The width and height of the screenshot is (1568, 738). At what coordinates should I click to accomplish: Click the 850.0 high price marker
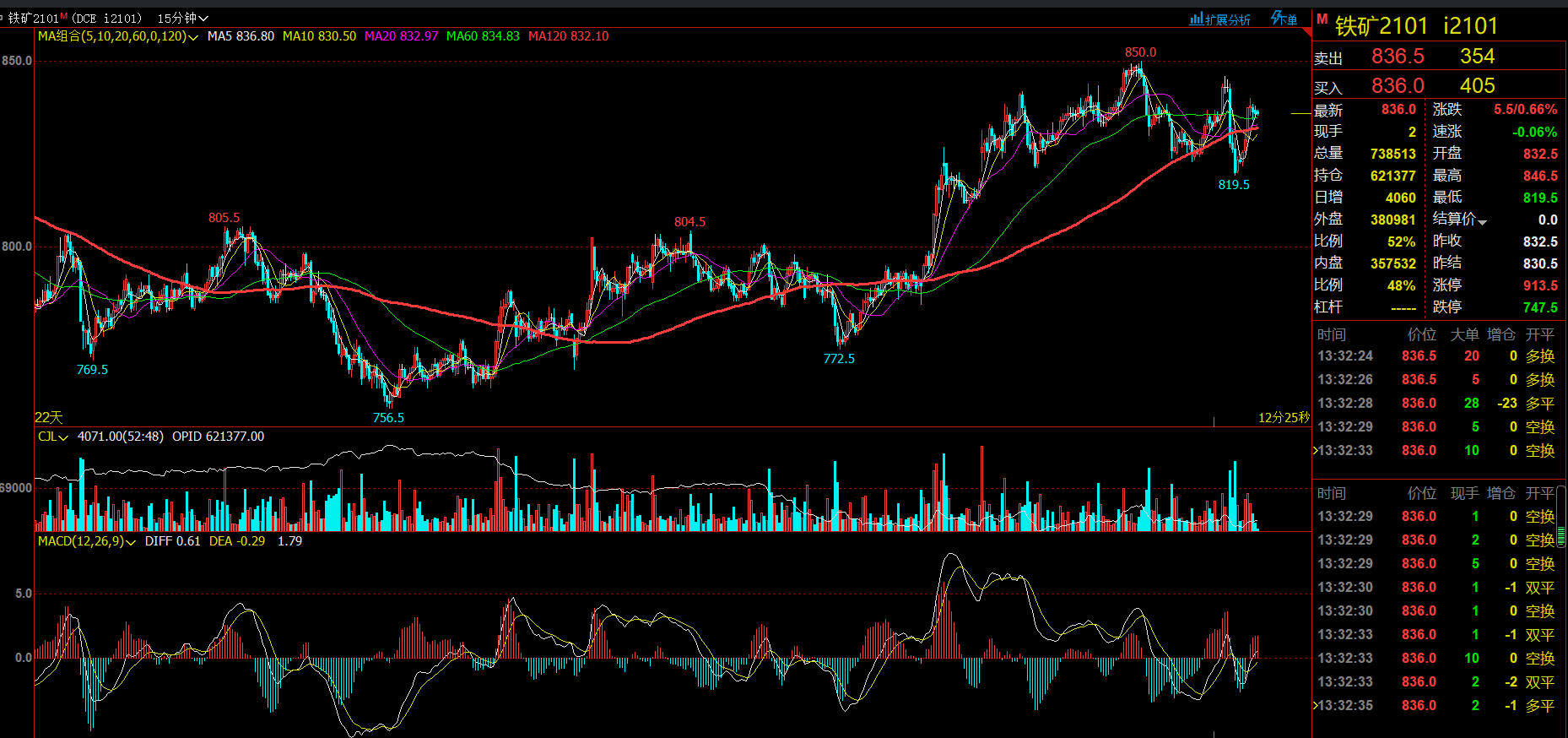pos(1140,52)
